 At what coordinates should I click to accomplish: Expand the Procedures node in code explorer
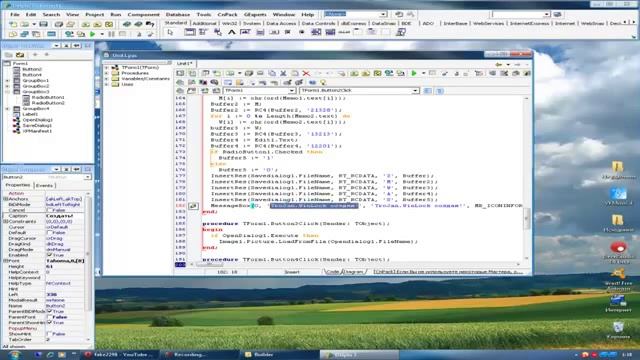[107, 73]
